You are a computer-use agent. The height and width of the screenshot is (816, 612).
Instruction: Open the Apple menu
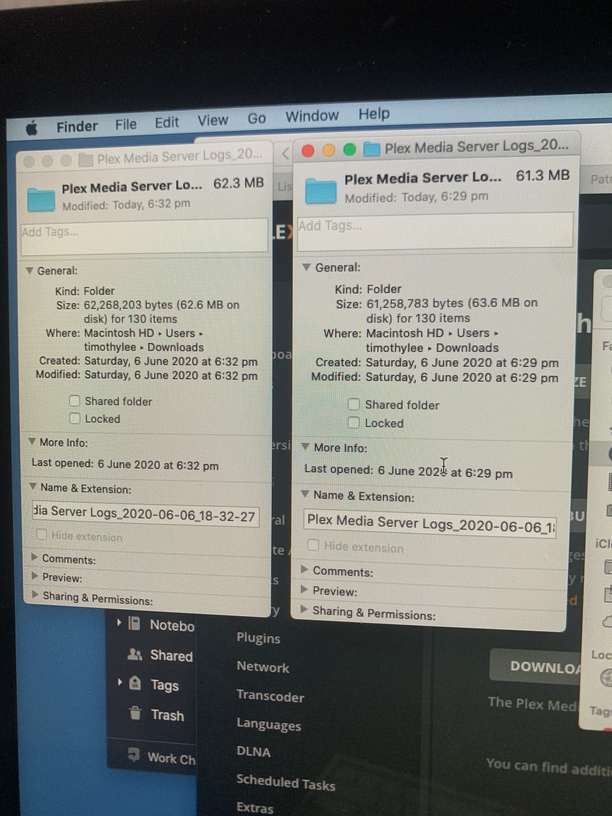tap(32, 128)
